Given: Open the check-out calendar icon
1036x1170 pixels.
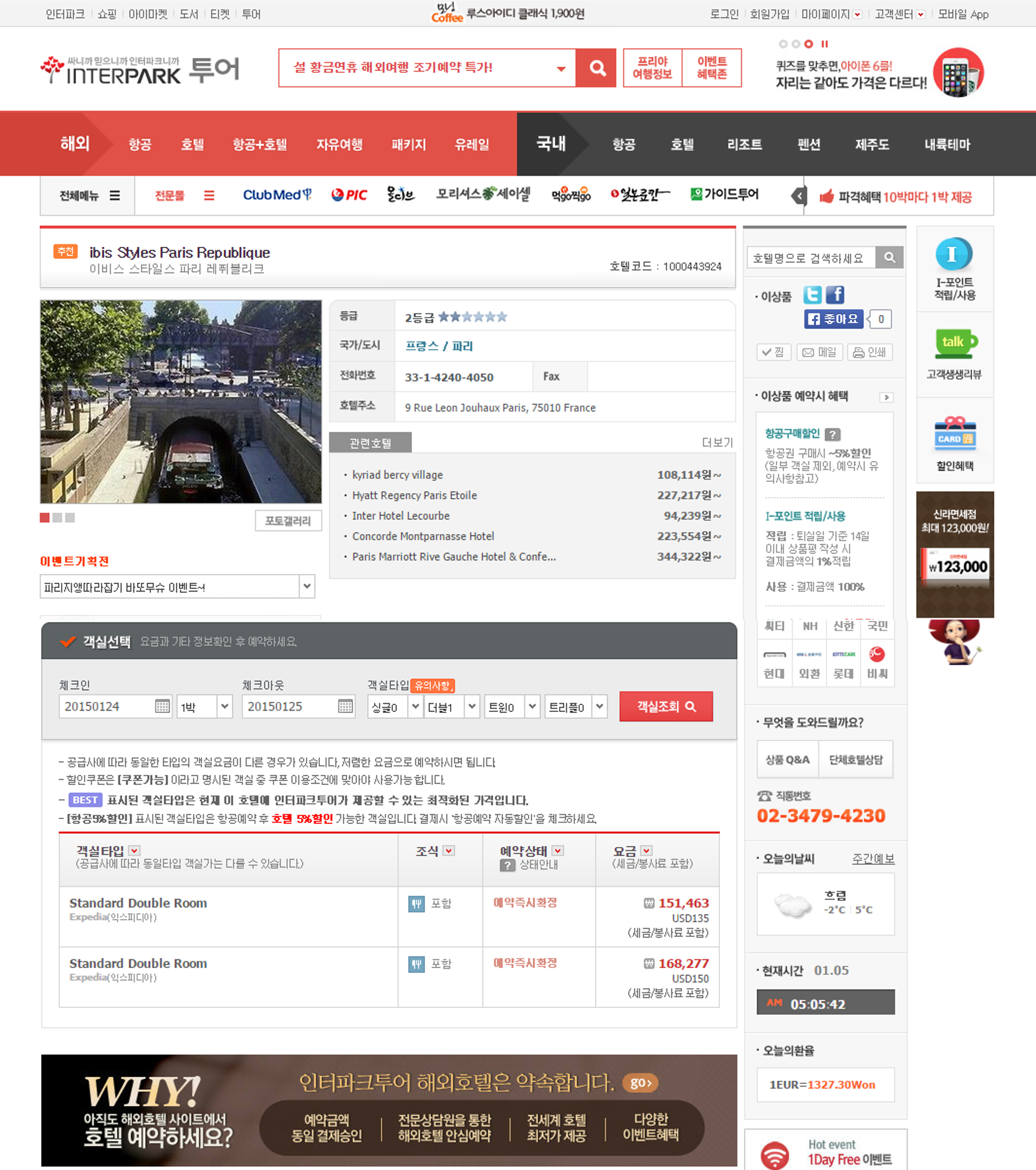Looking at the screenshot, I should (x=345, y=706).
